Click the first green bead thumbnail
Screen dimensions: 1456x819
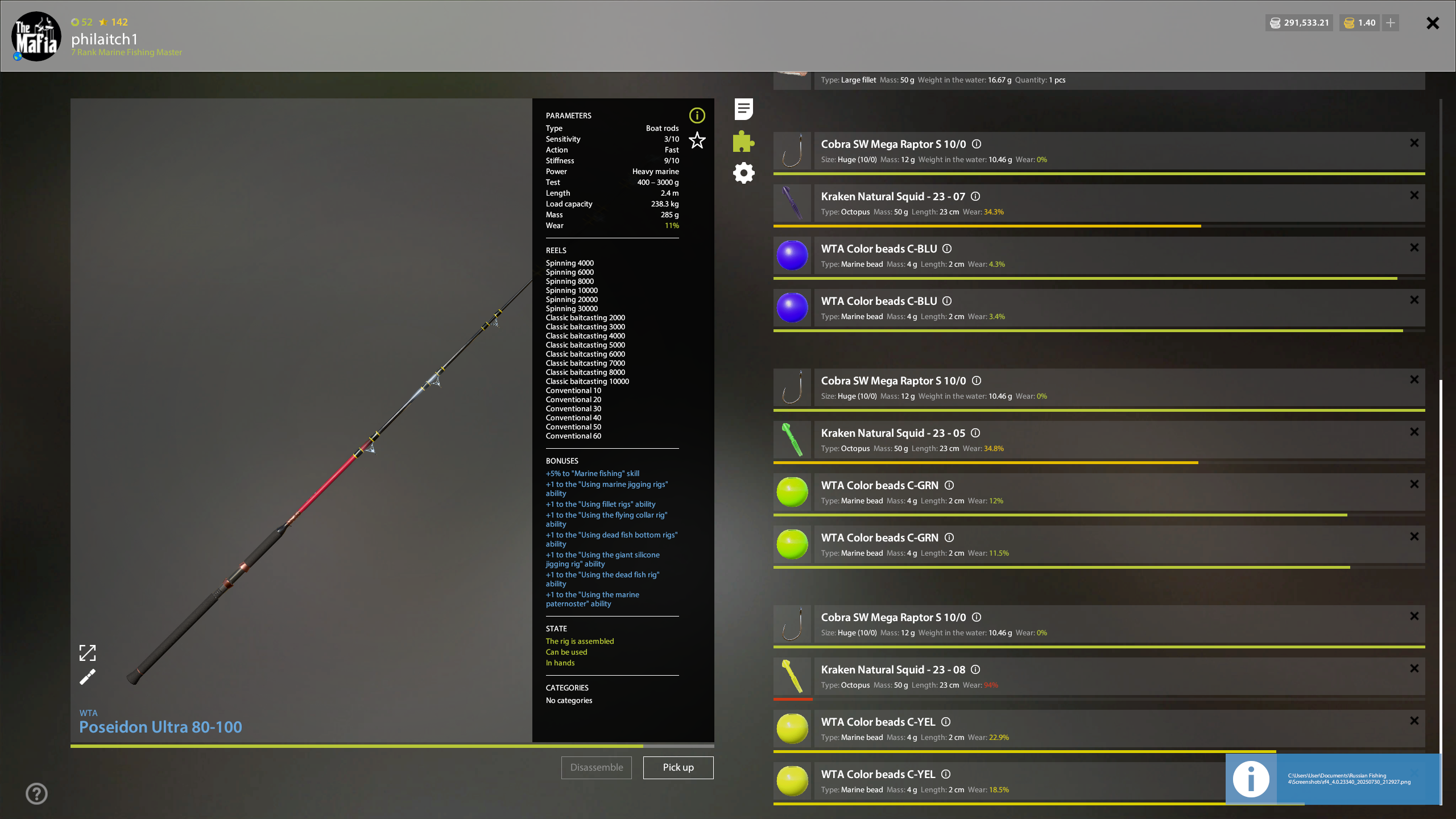click(792, 492)
